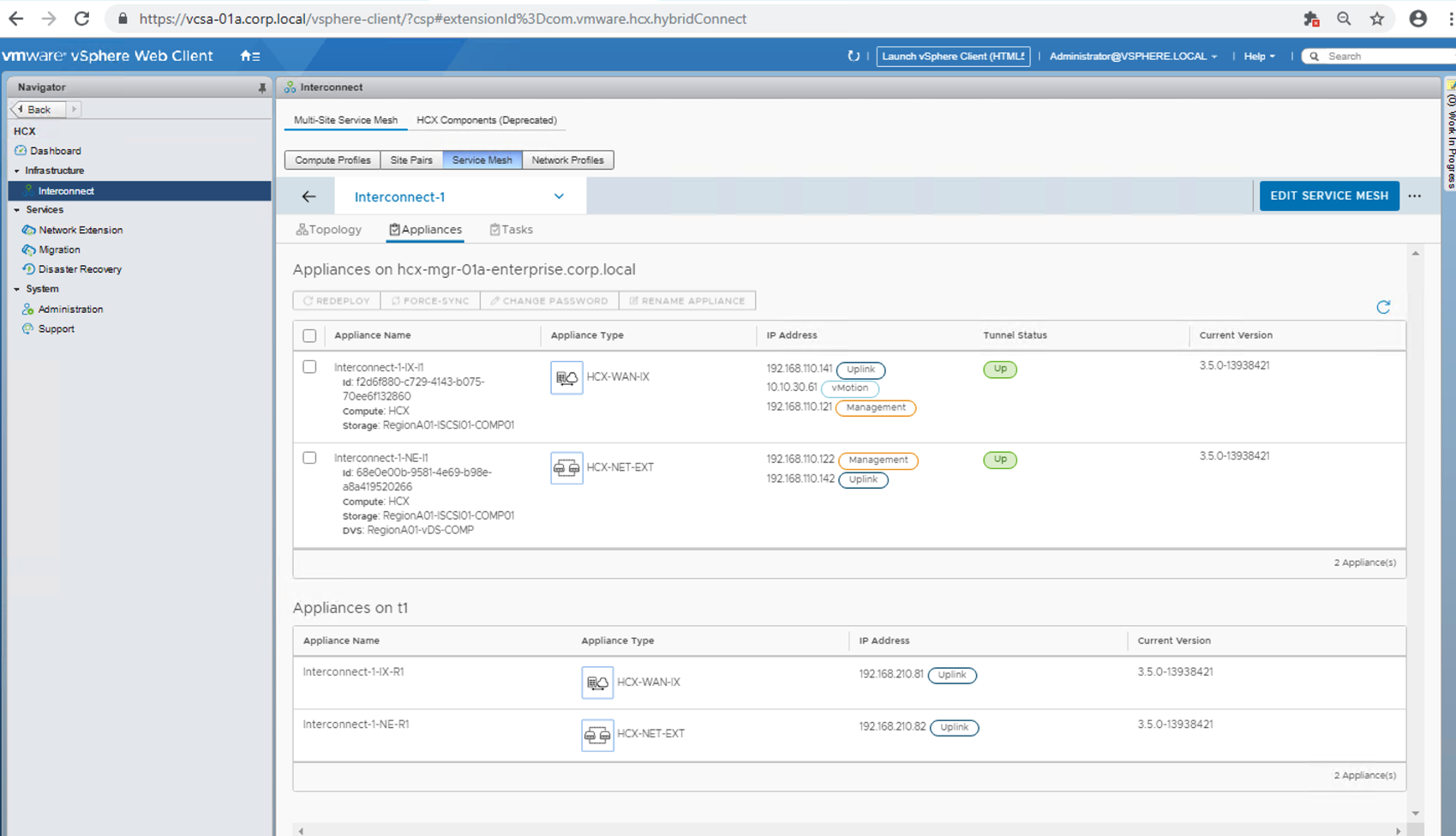
Task: Expand the Interconnect-1 service mesh dropdown
Action: (x=559, y=196)
